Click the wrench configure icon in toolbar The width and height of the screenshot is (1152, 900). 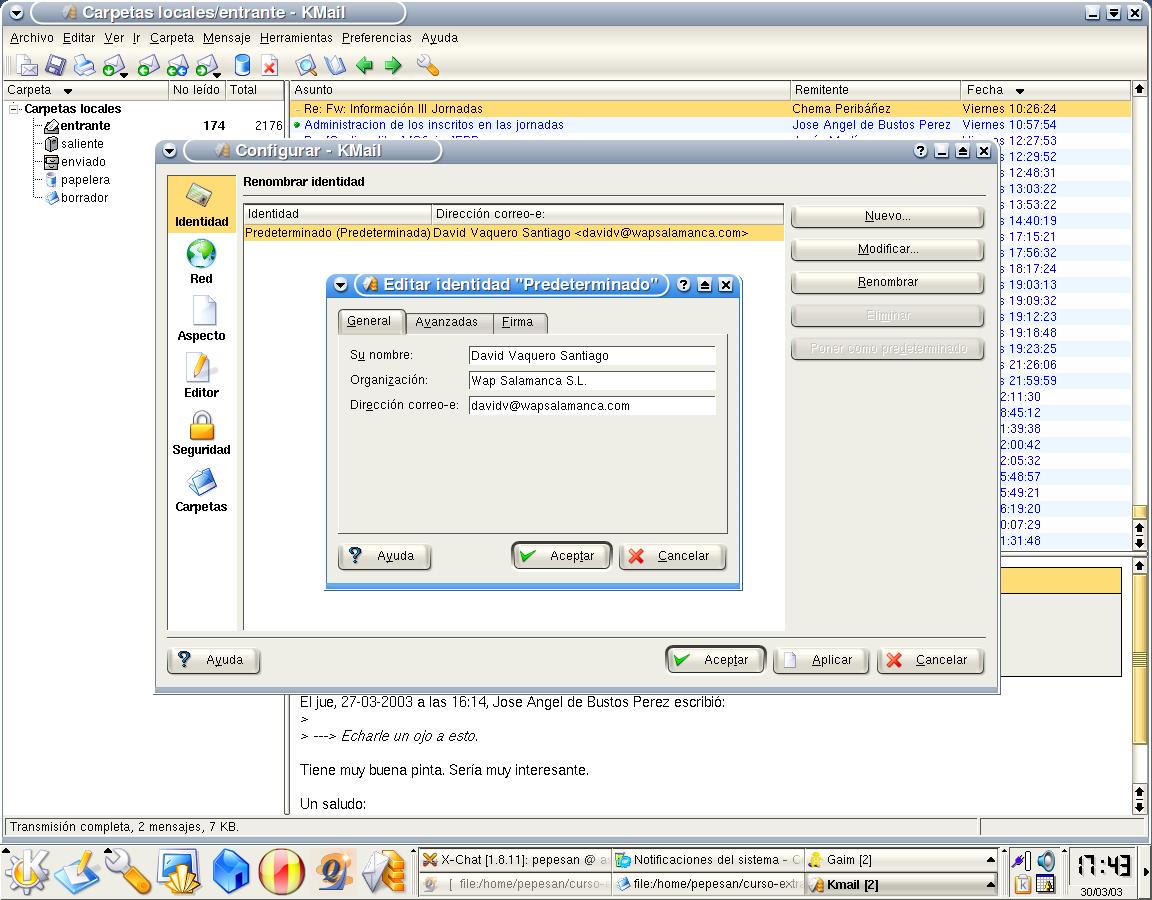click(427, 66)
